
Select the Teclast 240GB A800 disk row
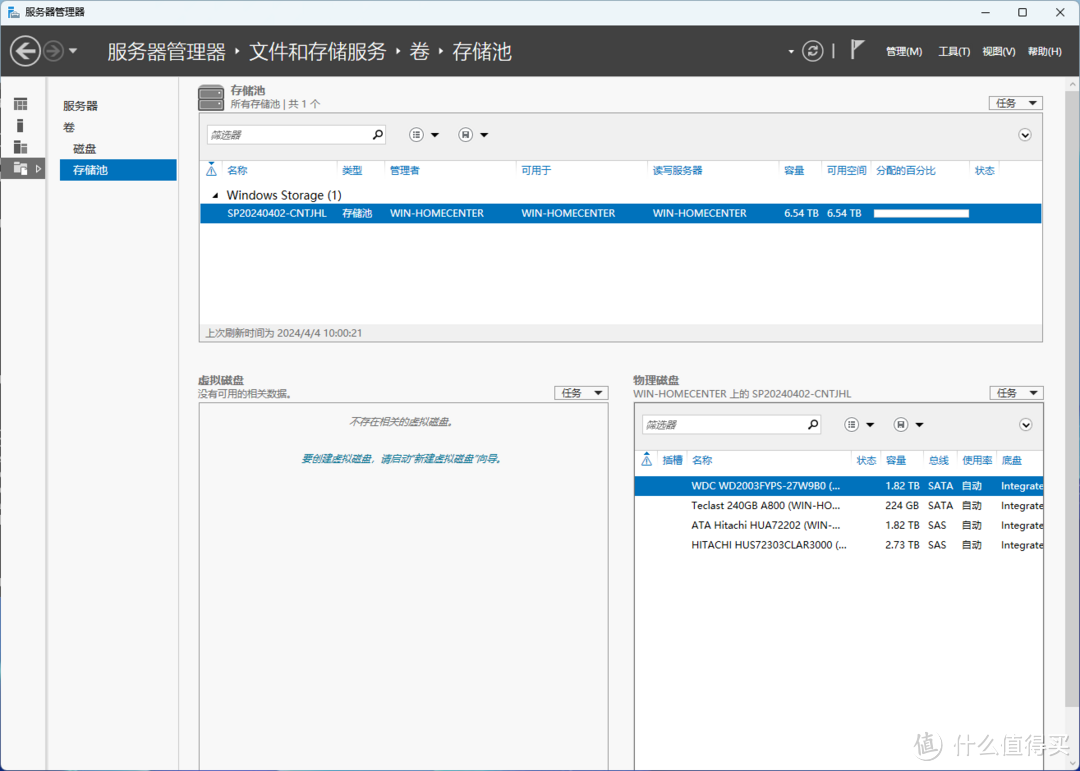point(838,505)
